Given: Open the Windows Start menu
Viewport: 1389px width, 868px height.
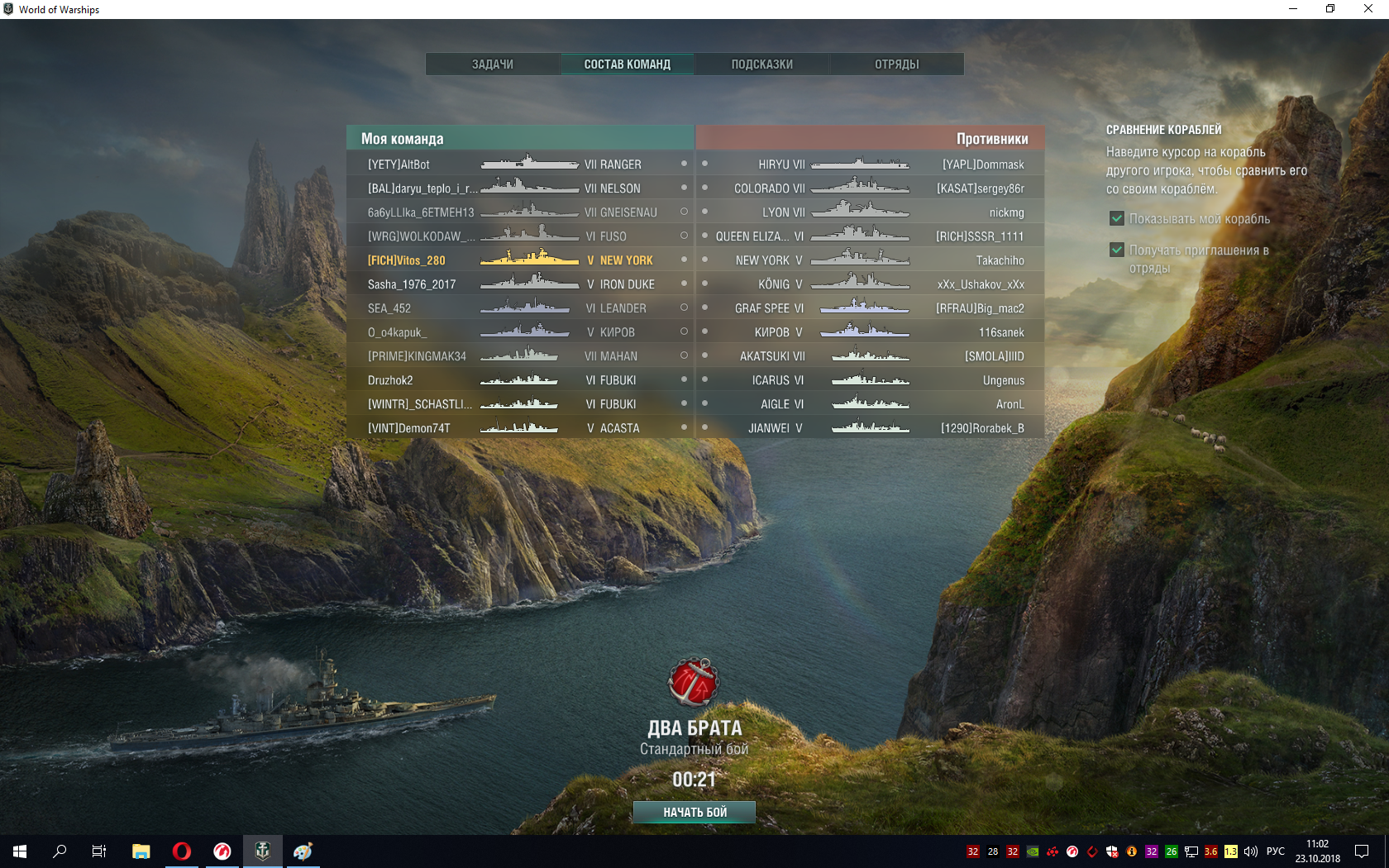Looking at the screenshot, I should coord(20,851).
